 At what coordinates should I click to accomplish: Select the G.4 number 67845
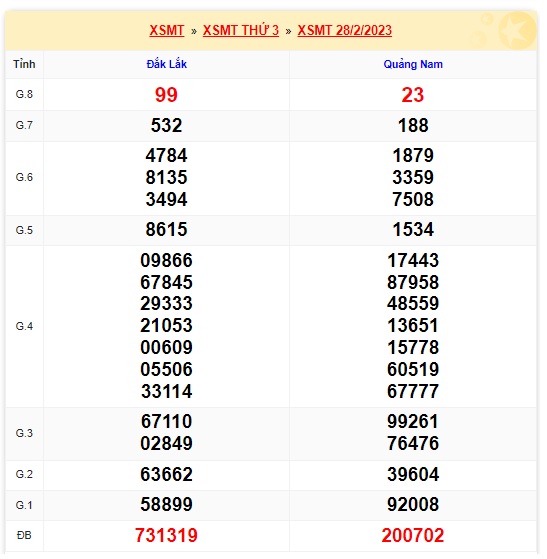click(x=167, y=282)
